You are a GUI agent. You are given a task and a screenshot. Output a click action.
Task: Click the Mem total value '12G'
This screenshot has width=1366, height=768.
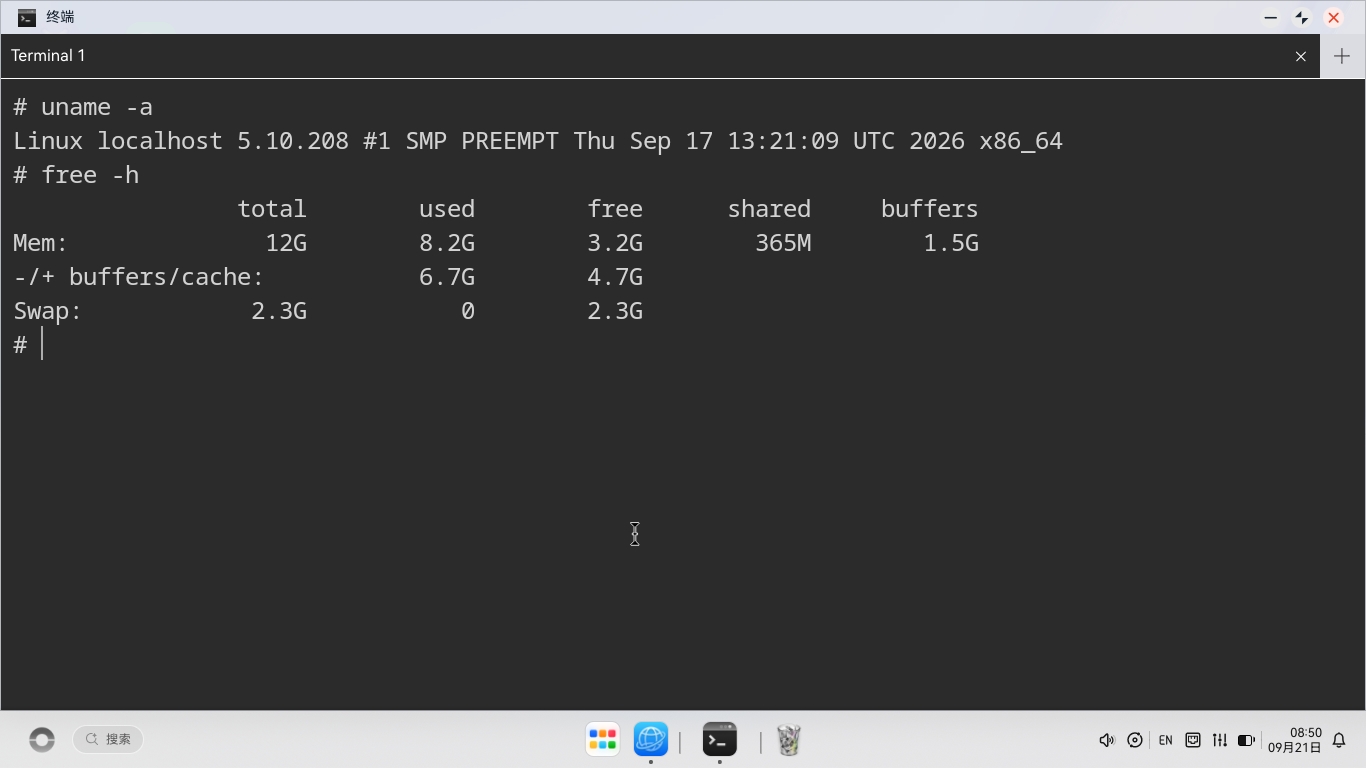point(286,243)
